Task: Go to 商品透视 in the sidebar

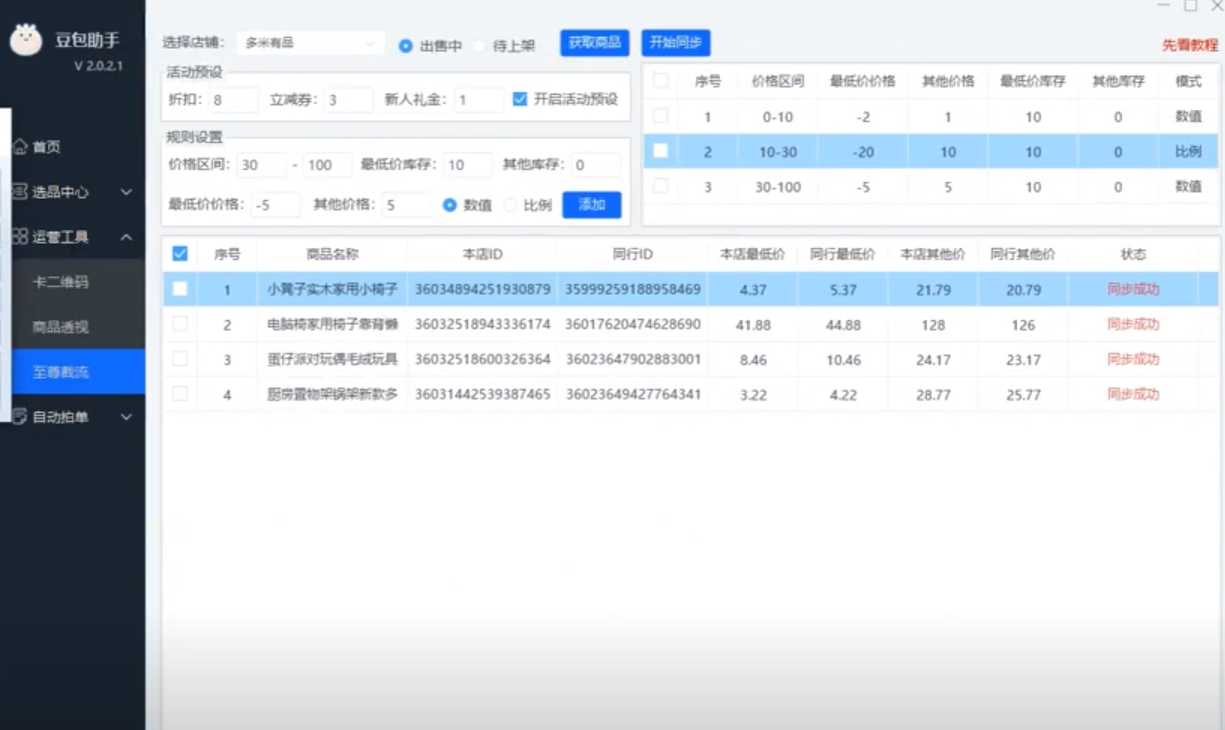Action: [61, 327]
